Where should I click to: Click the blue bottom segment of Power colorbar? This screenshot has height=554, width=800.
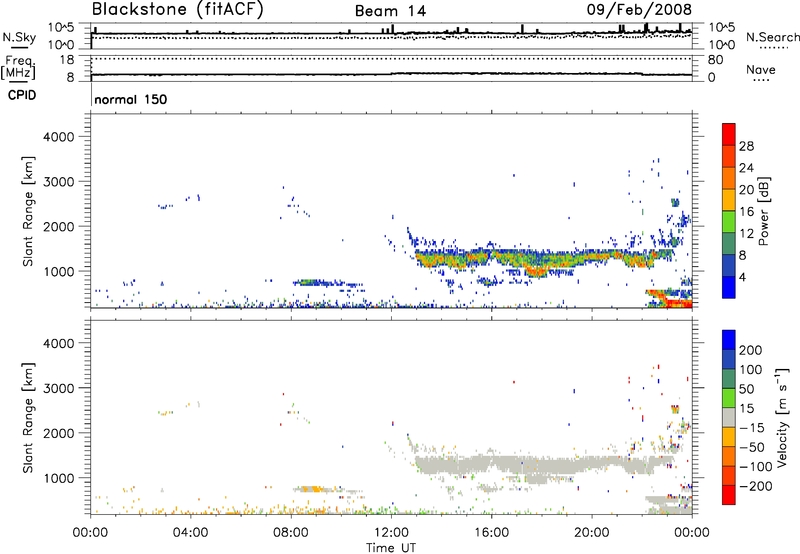coord(729,287)
